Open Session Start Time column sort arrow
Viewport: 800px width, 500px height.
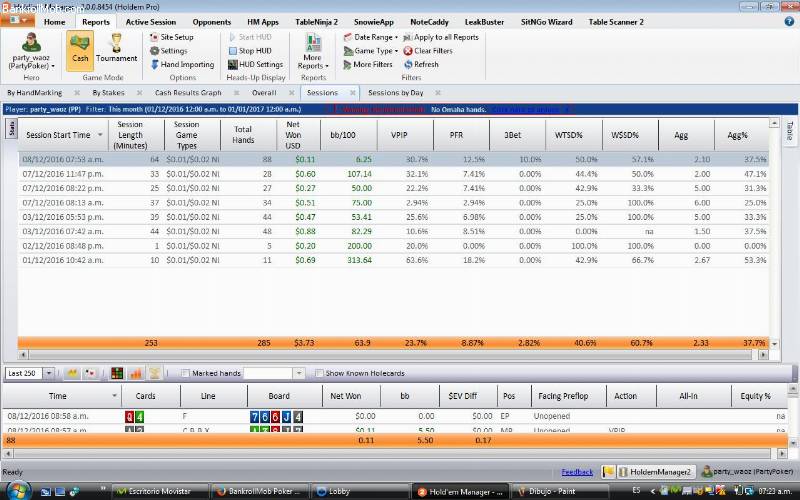click(100, 135)
